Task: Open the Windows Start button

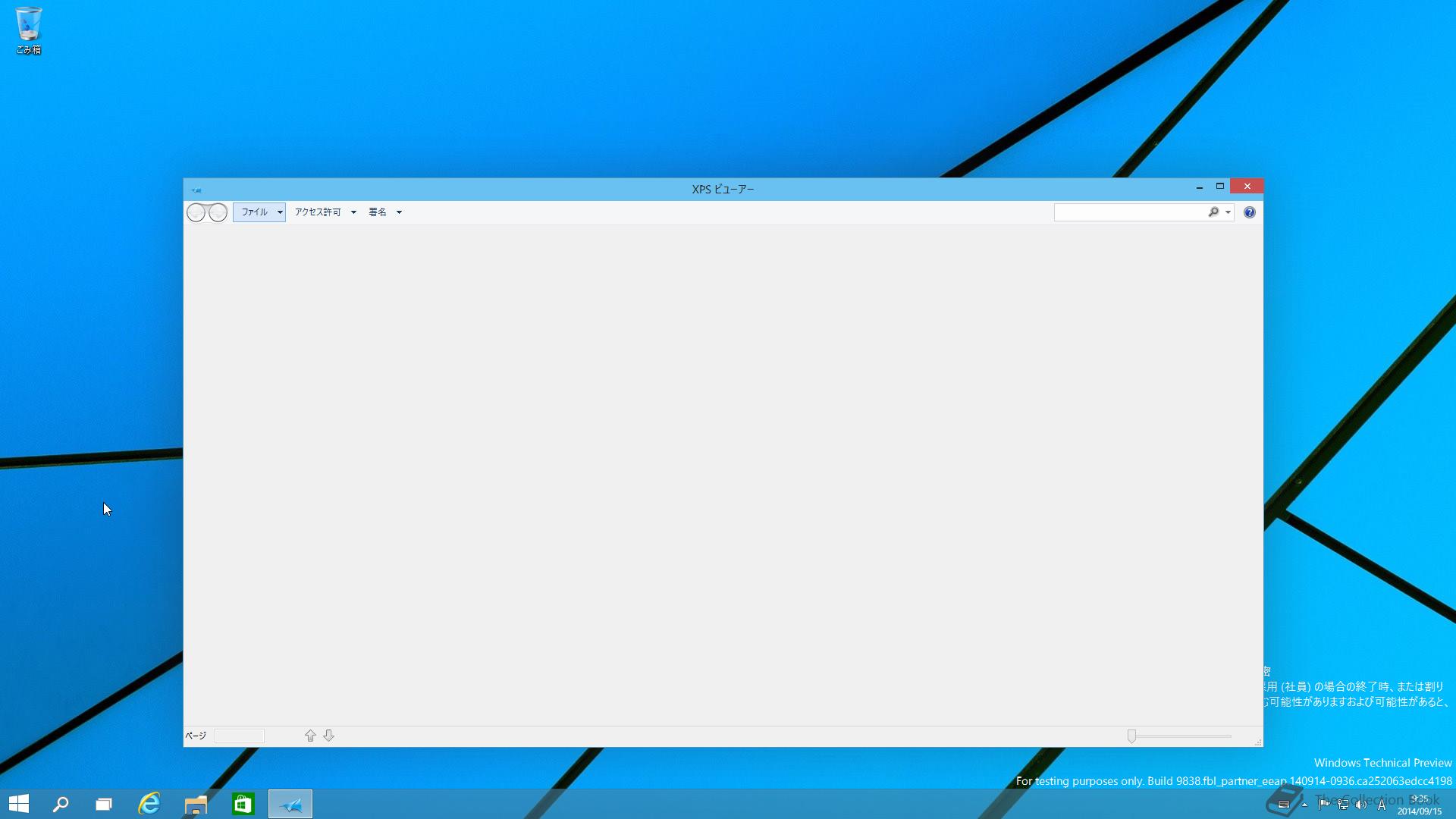Action: coord(19,804)
